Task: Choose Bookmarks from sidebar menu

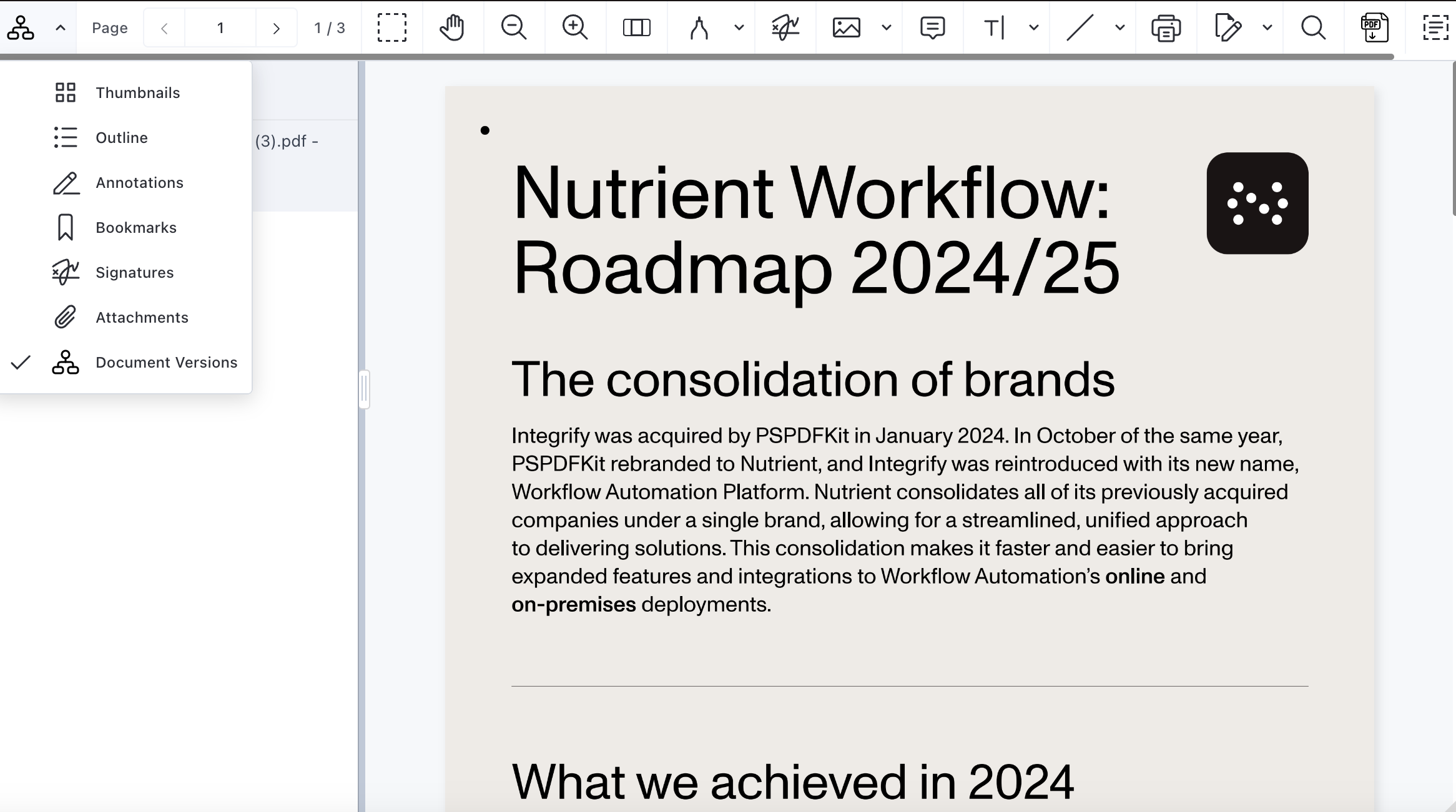Action: coord(126,228)
